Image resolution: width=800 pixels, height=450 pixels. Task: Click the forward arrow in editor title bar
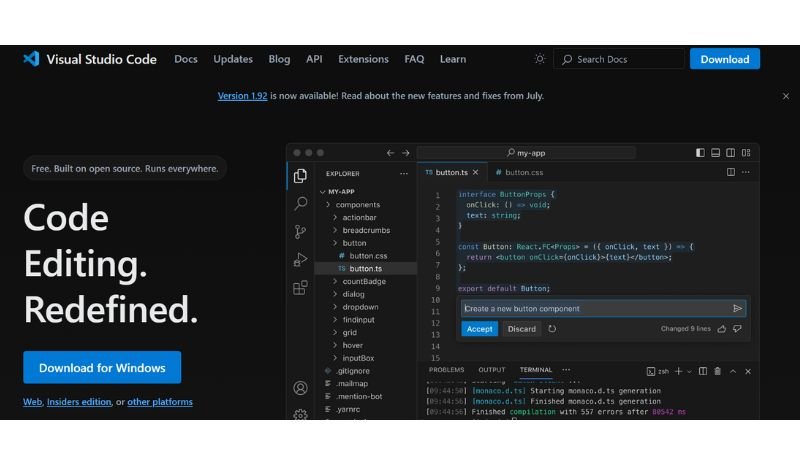pyautogui.click(x=406, y=153)
